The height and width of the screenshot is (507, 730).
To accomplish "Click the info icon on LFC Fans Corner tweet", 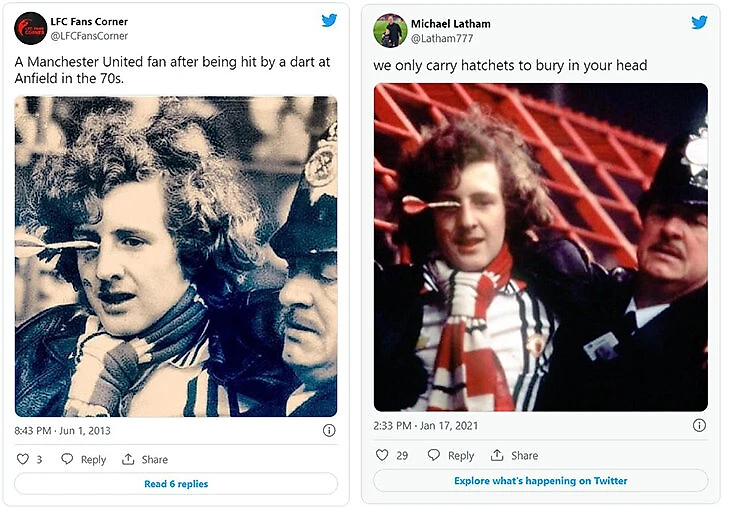I will [329, 430].
